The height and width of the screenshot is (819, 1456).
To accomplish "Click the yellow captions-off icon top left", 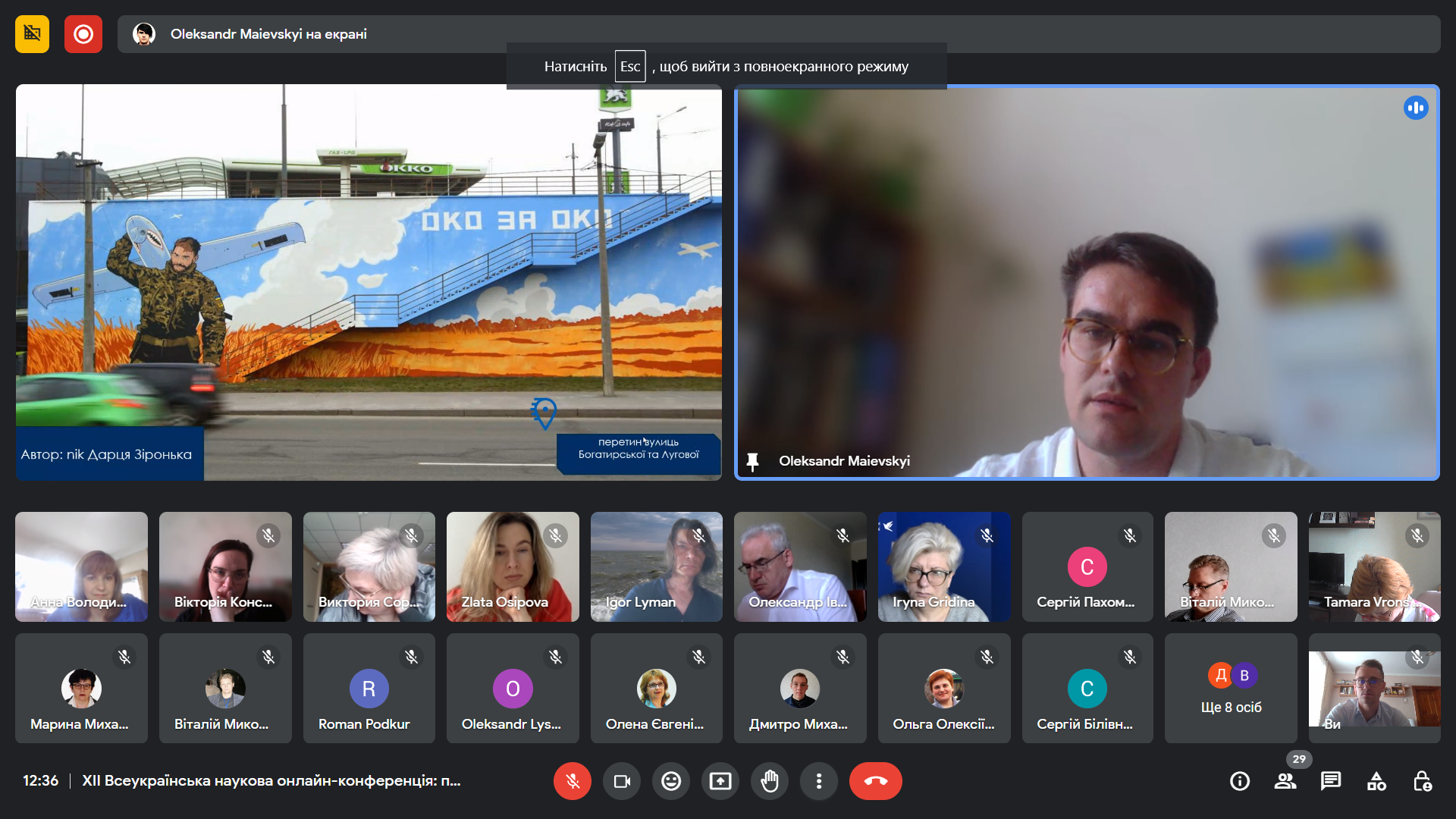I will [32, 34].
